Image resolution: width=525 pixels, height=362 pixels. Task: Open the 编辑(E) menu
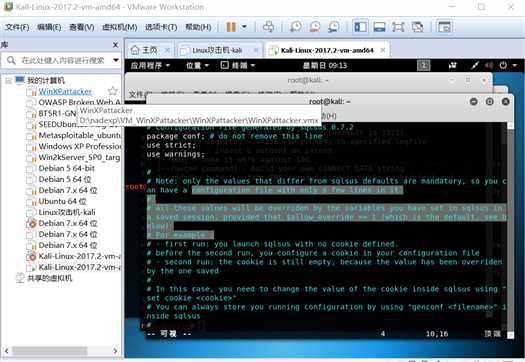pos(49,27)
